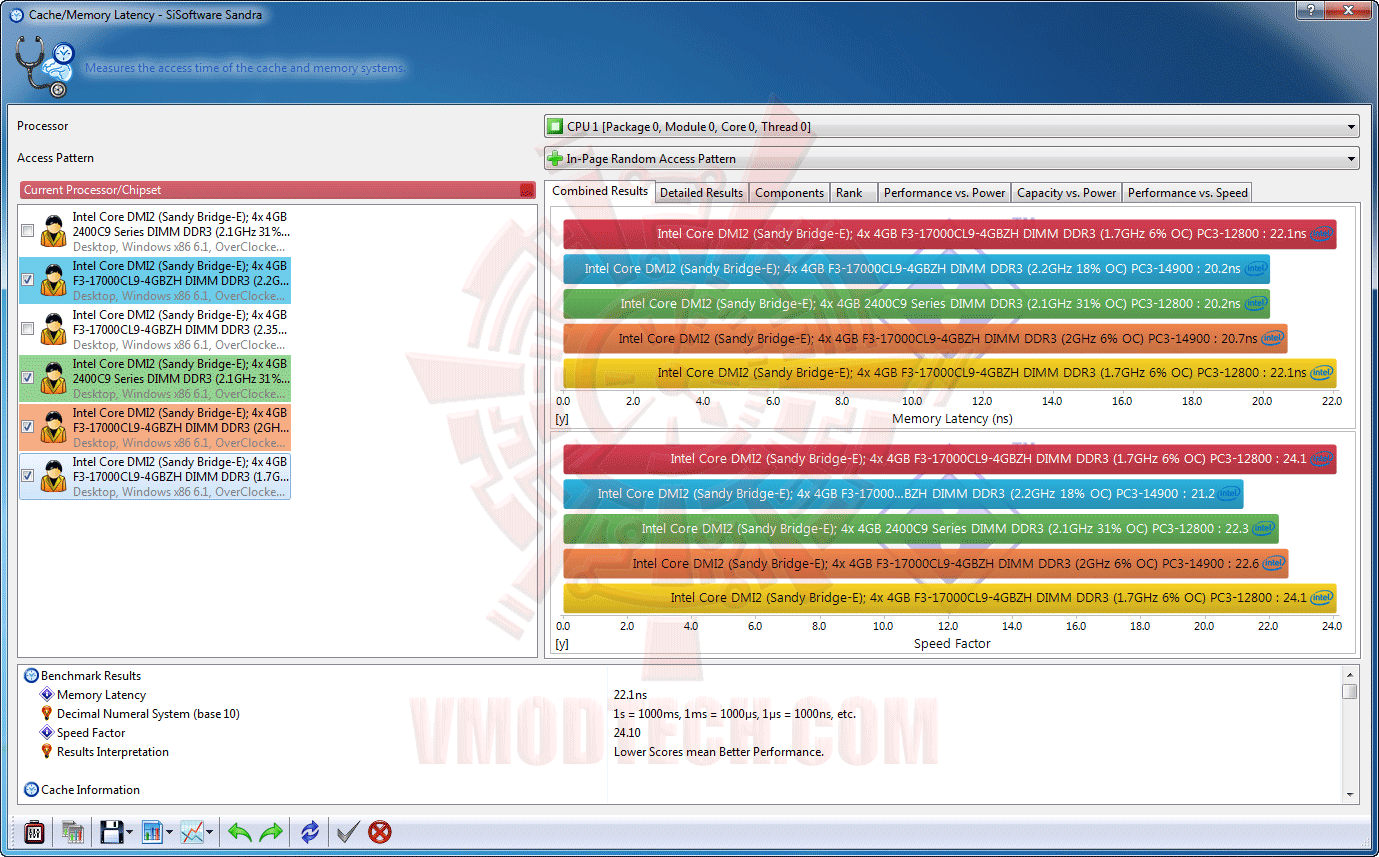
Task: Uncheck the green 2400C9 Series entry
Action: [x=28, y=378]
